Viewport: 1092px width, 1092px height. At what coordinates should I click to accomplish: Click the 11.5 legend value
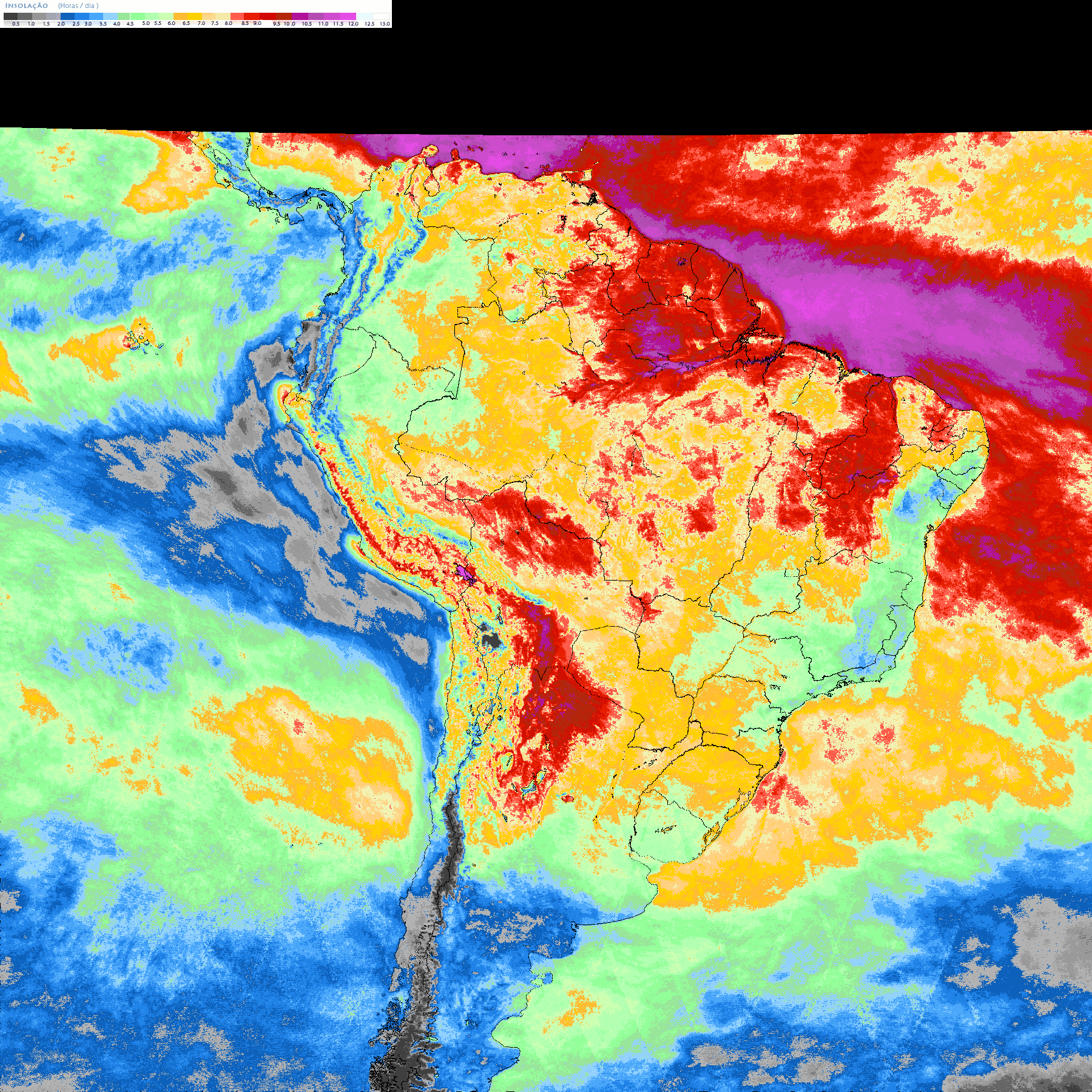click(x=338, y=24)
